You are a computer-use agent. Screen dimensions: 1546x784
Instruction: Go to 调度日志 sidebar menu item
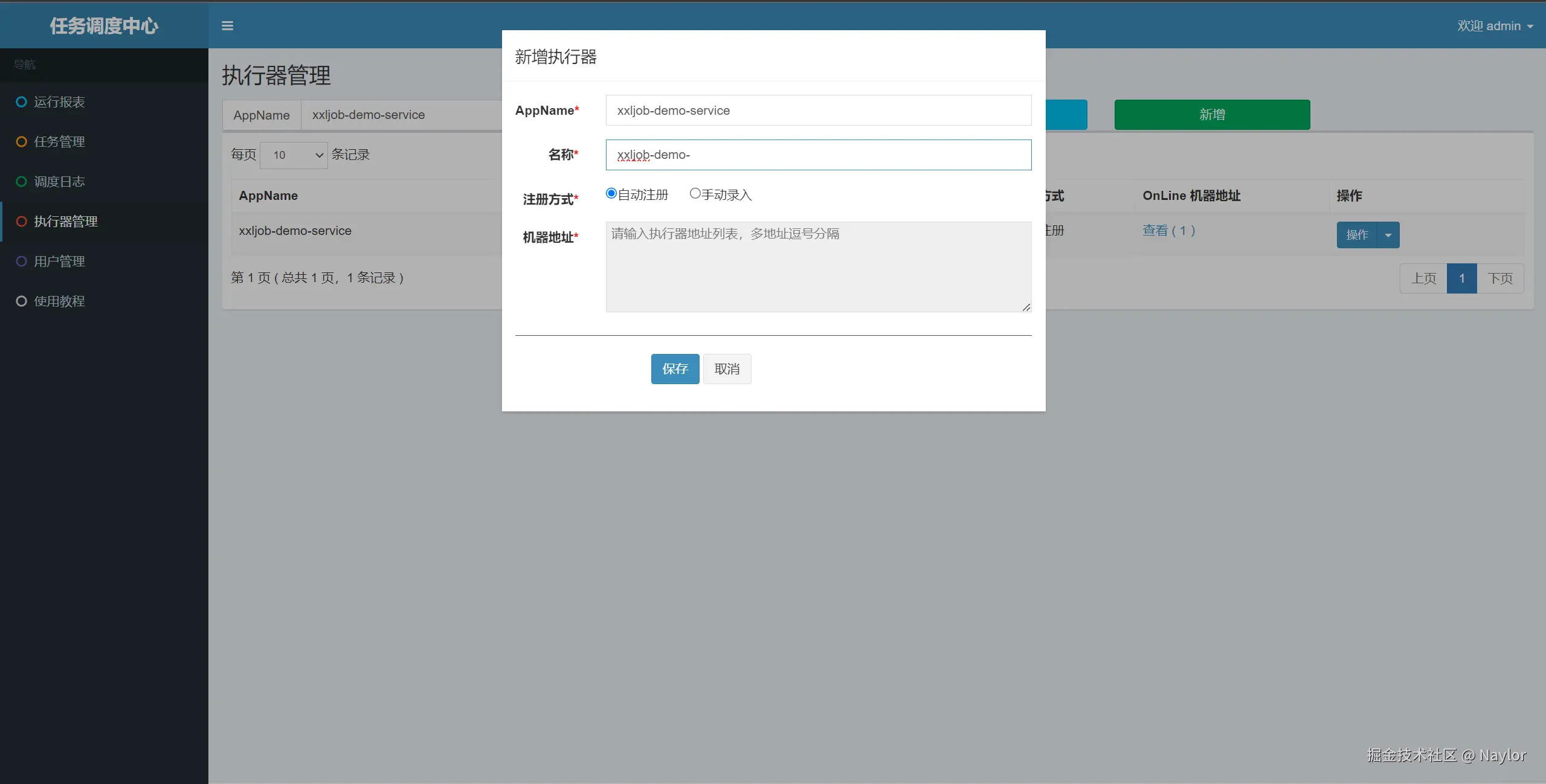[59, 182]
